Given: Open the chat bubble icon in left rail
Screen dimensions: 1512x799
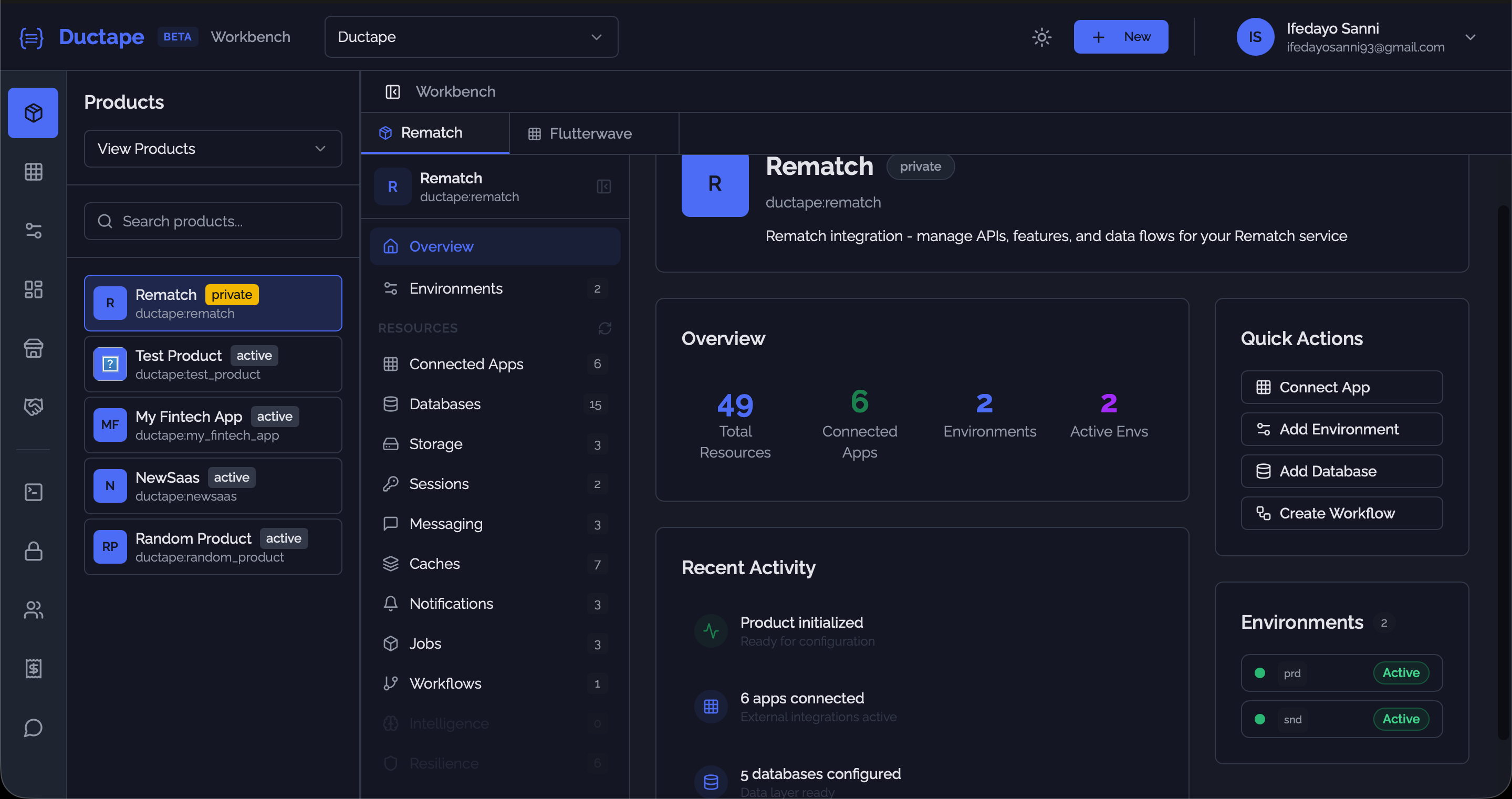Looking at the screenshot, I should pyautogui.click(x=34, y=728).
